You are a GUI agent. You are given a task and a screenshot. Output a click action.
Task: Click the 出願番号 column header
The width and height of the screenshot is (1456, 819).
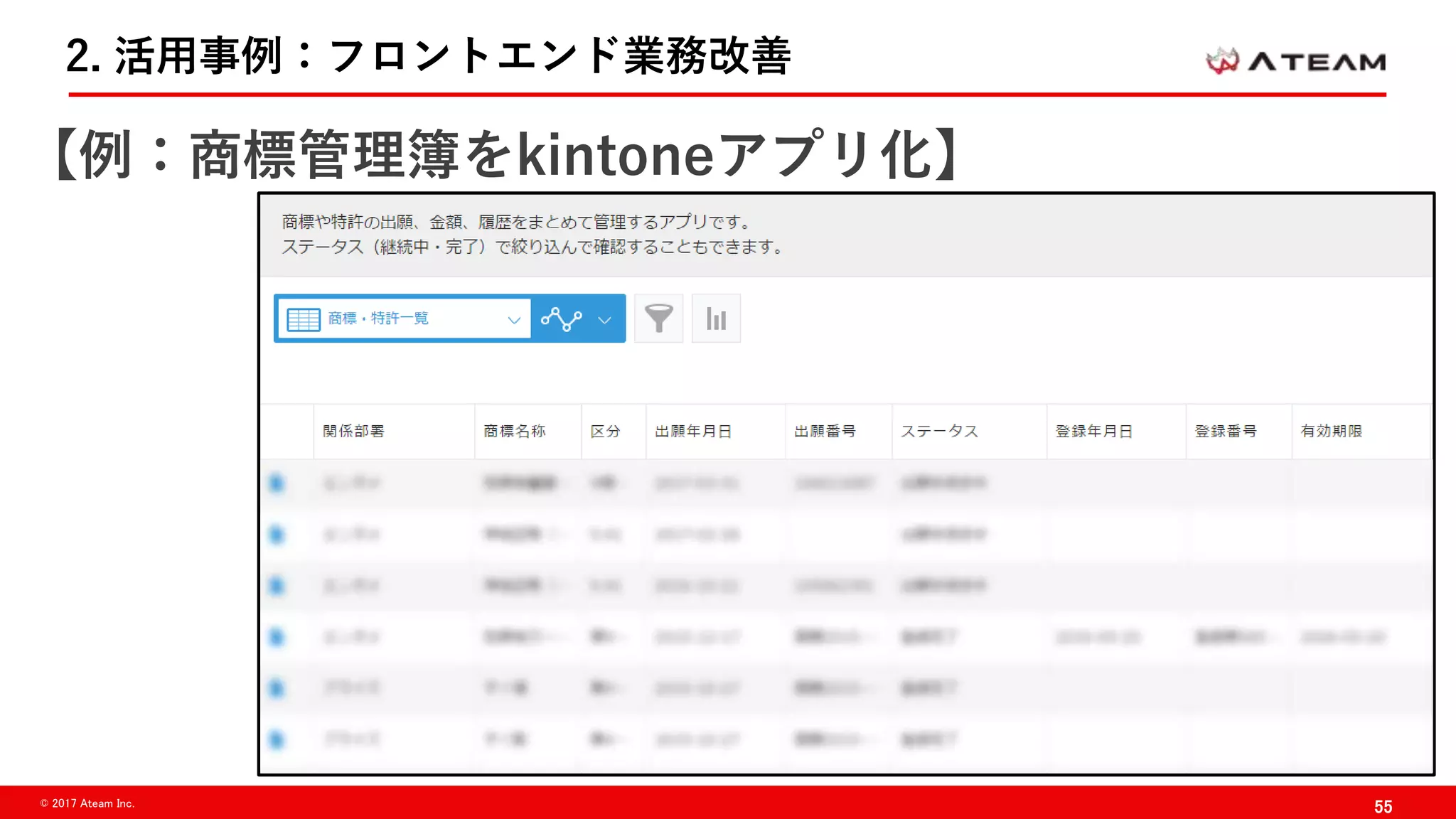click(839, 432)
